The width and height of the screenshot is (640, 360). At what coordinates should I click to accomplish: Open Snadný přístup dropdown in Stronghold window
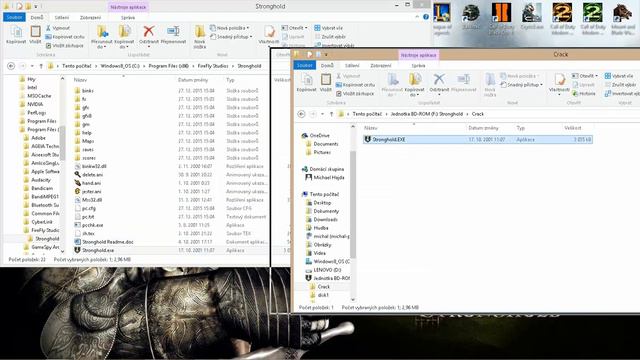(x=231, y=37)
